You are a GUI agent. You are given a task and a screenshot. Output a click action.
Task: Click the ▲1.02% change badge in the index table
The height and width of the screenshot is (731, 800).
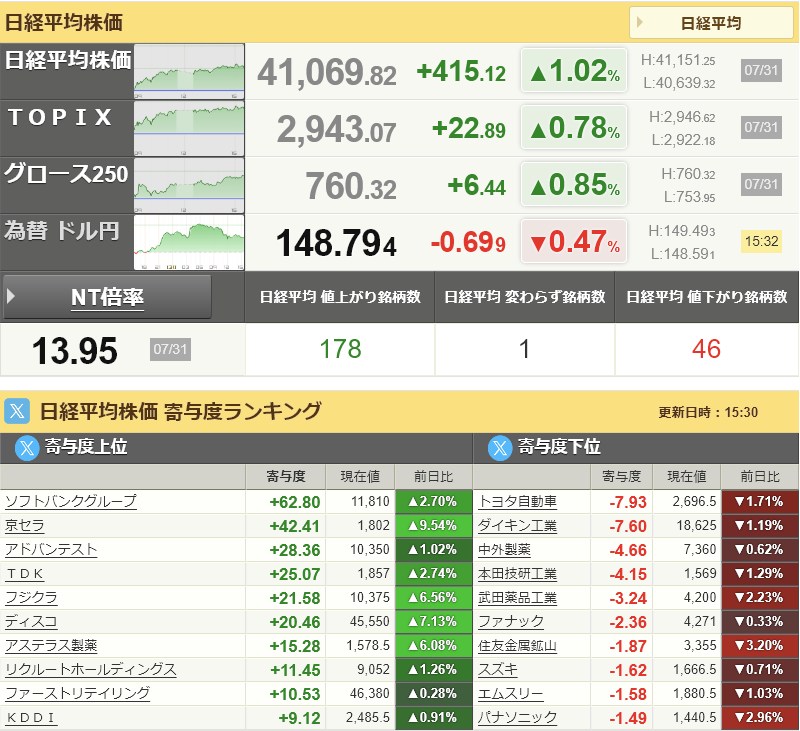[x=574, y=70]
